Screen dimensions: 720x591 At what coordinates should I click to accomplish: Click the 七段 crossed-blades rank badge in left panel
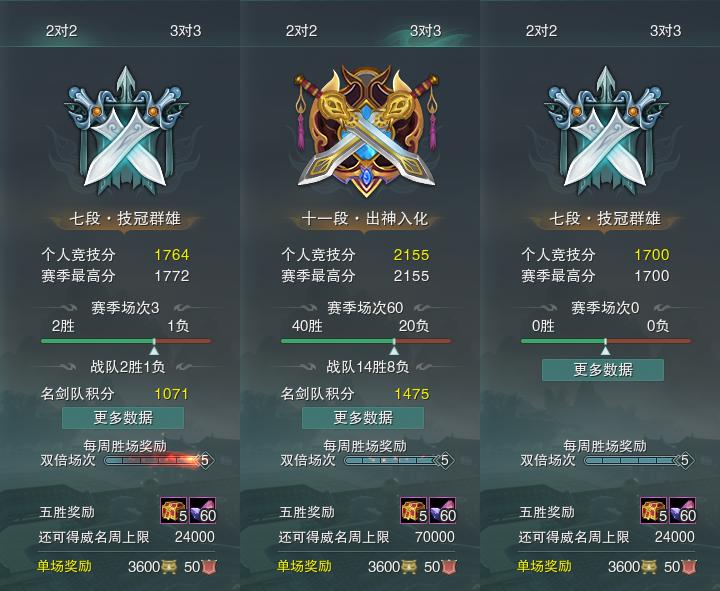125,131
